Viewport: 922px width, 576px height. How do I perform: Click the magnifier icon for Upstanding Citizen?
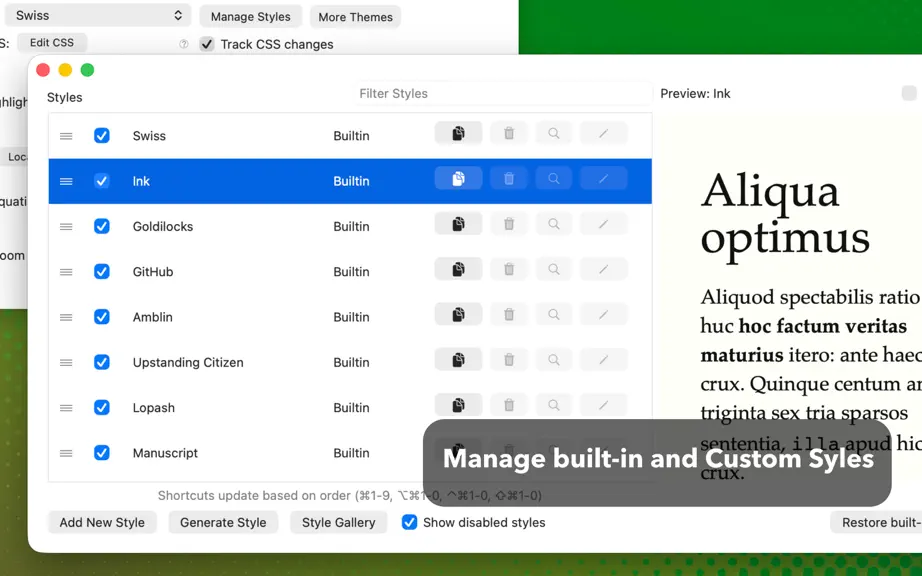click(x=553, y=360)
